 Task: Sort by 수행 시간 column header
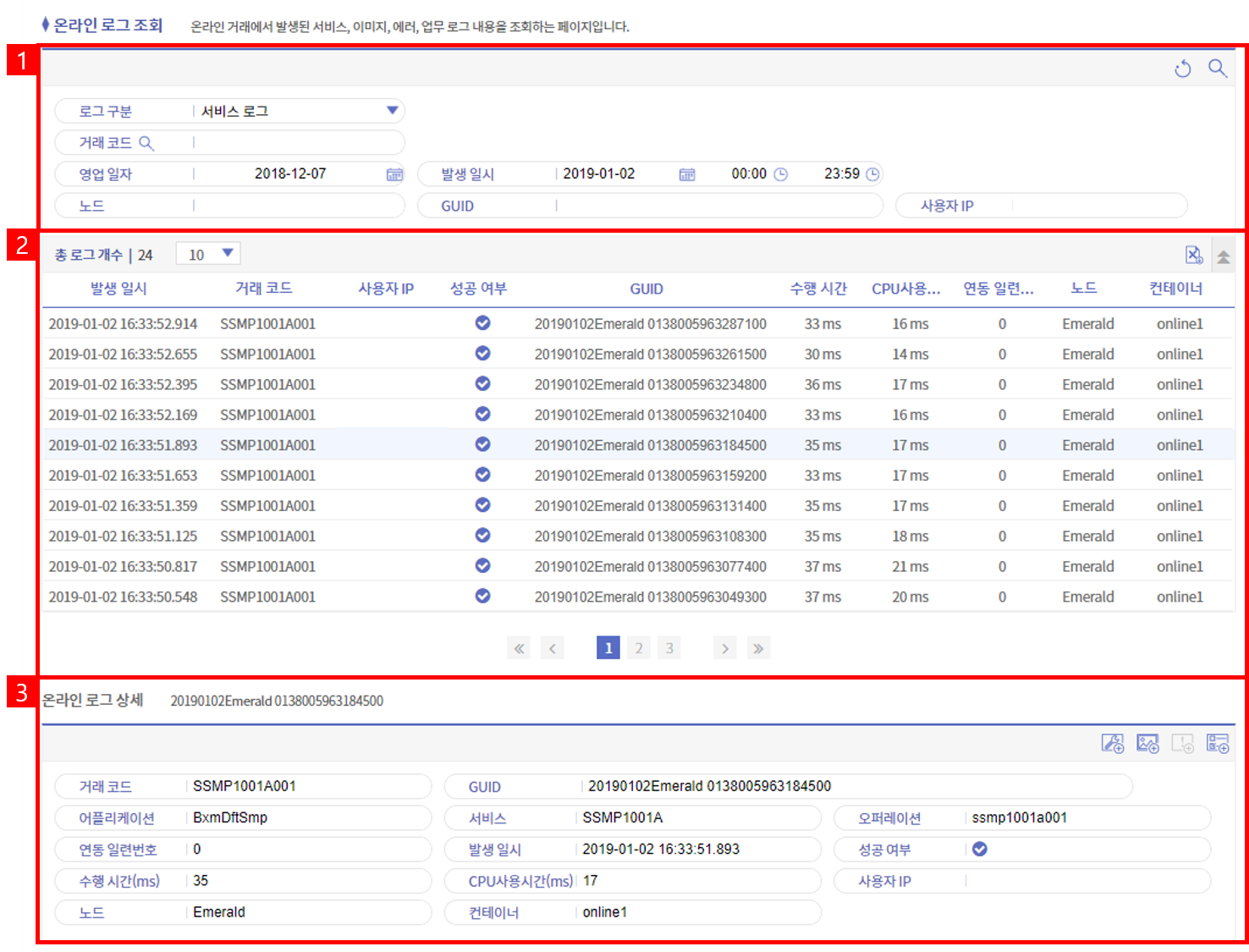818,289
